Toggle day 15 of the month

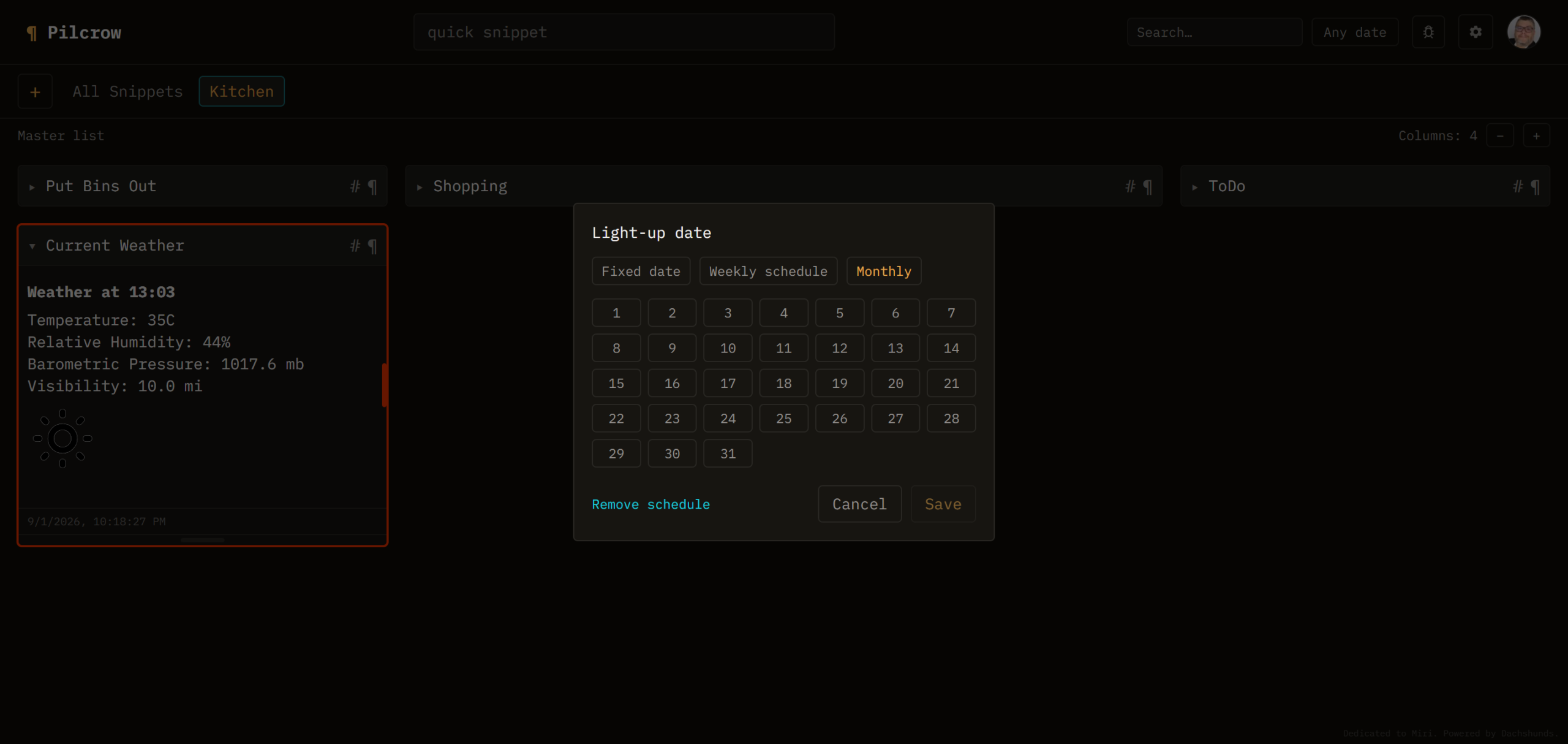click(616, 383)
